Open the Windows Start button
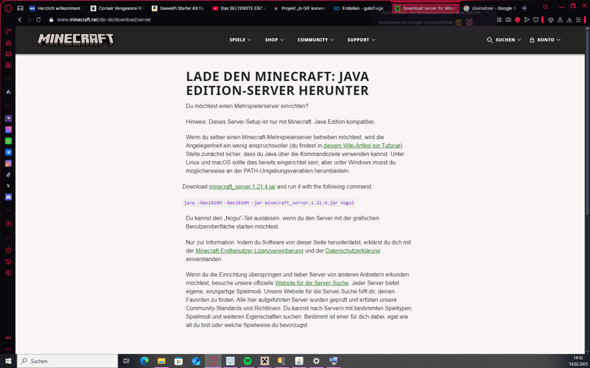The height and width of the screenshot is (368, 590). [8, 361]
